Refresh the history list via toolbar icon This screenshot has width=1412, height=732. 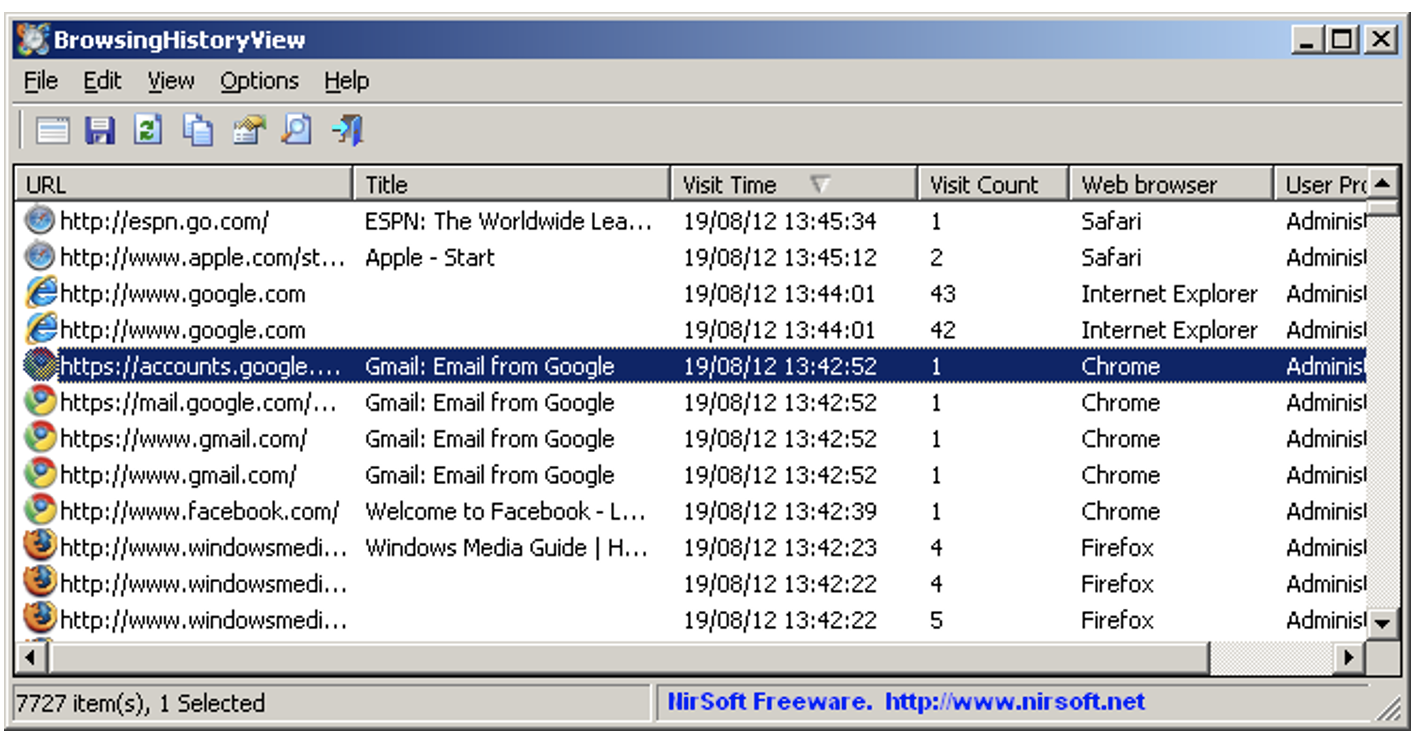pyautogui.click(x=149, y=130)
